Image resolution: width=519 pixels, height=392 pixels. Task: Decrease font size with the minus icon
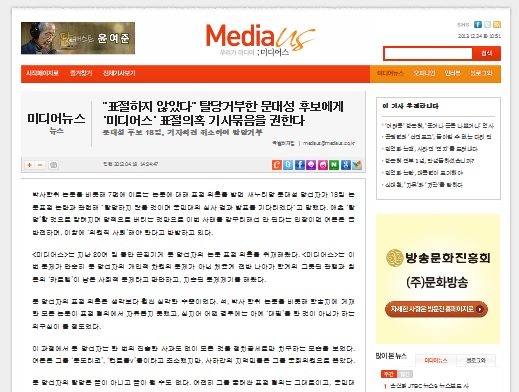40,165
